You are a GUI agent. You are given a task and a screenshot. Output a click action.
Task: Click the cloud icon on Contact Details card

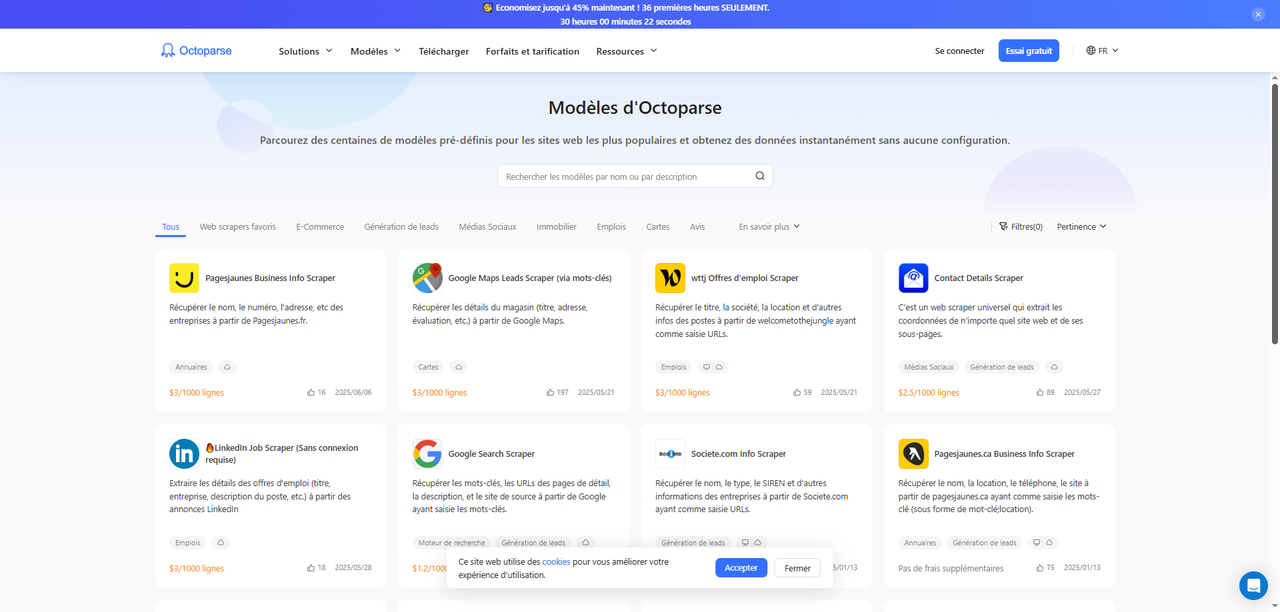[1054, 367]
